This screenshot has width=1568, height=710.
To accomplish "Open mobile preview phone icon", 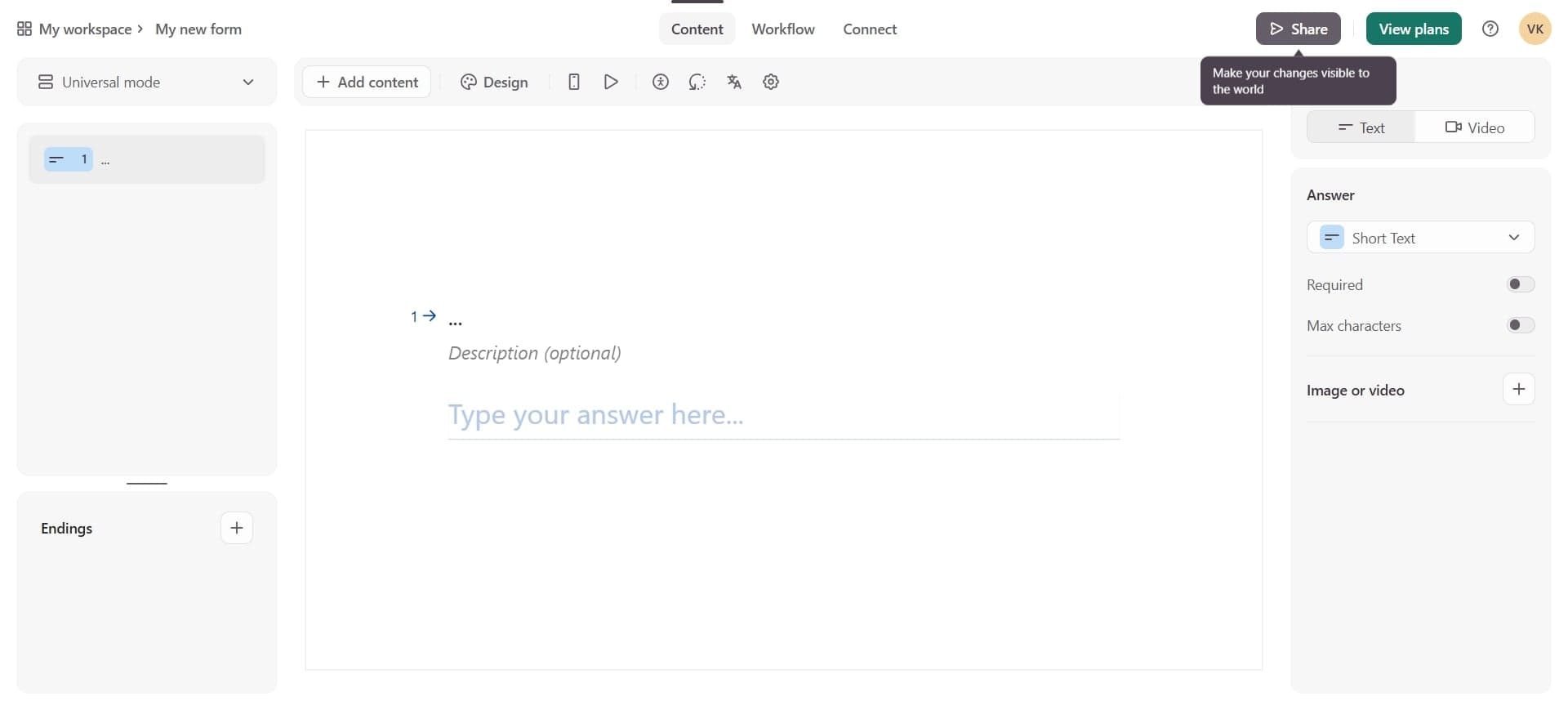I will 574,82.
